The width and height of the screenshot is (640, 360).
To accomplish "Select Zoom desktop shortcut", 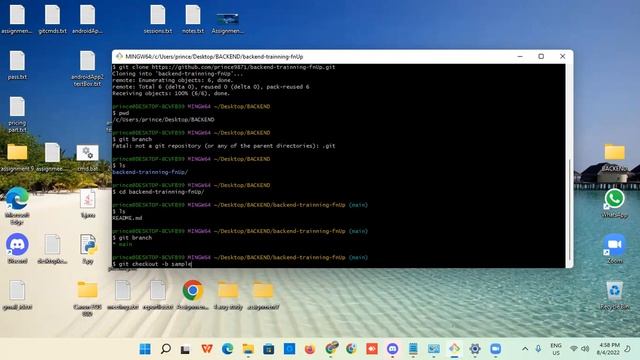I will coord(614,249).
